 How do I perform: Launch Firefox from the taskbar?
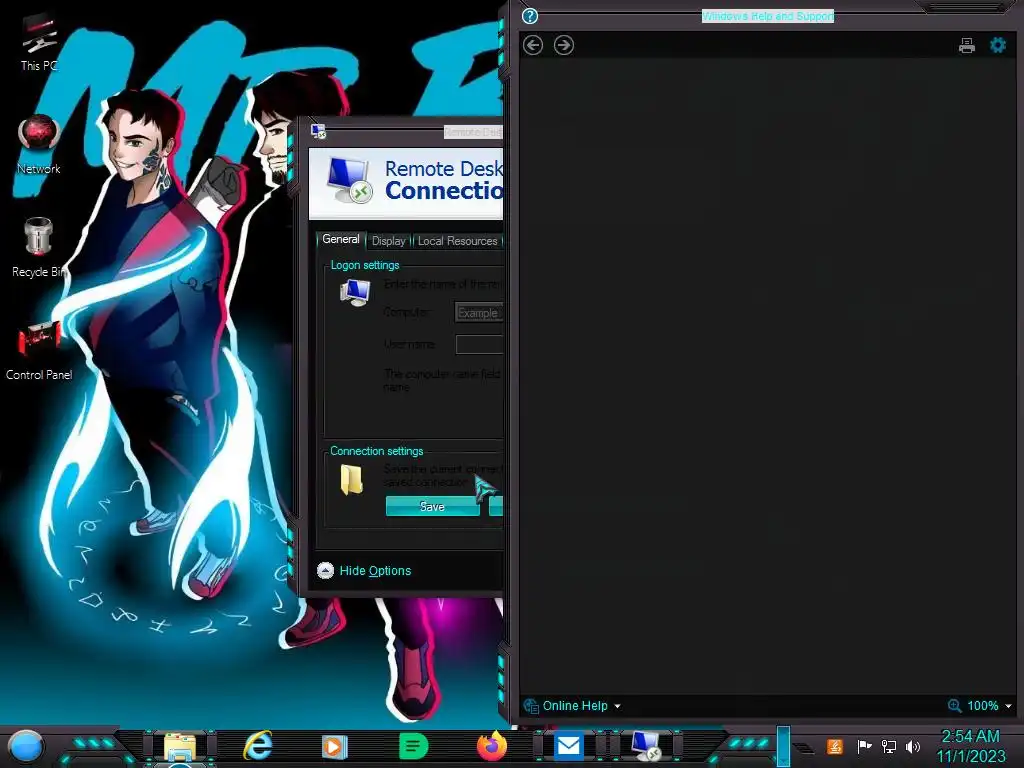pyautogui.click(x=491, y=746)
